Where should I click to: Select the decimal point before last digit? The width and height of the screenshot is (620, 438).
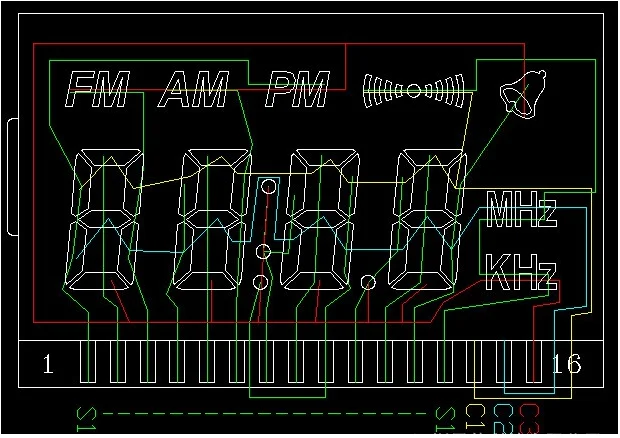click(368, 282)
